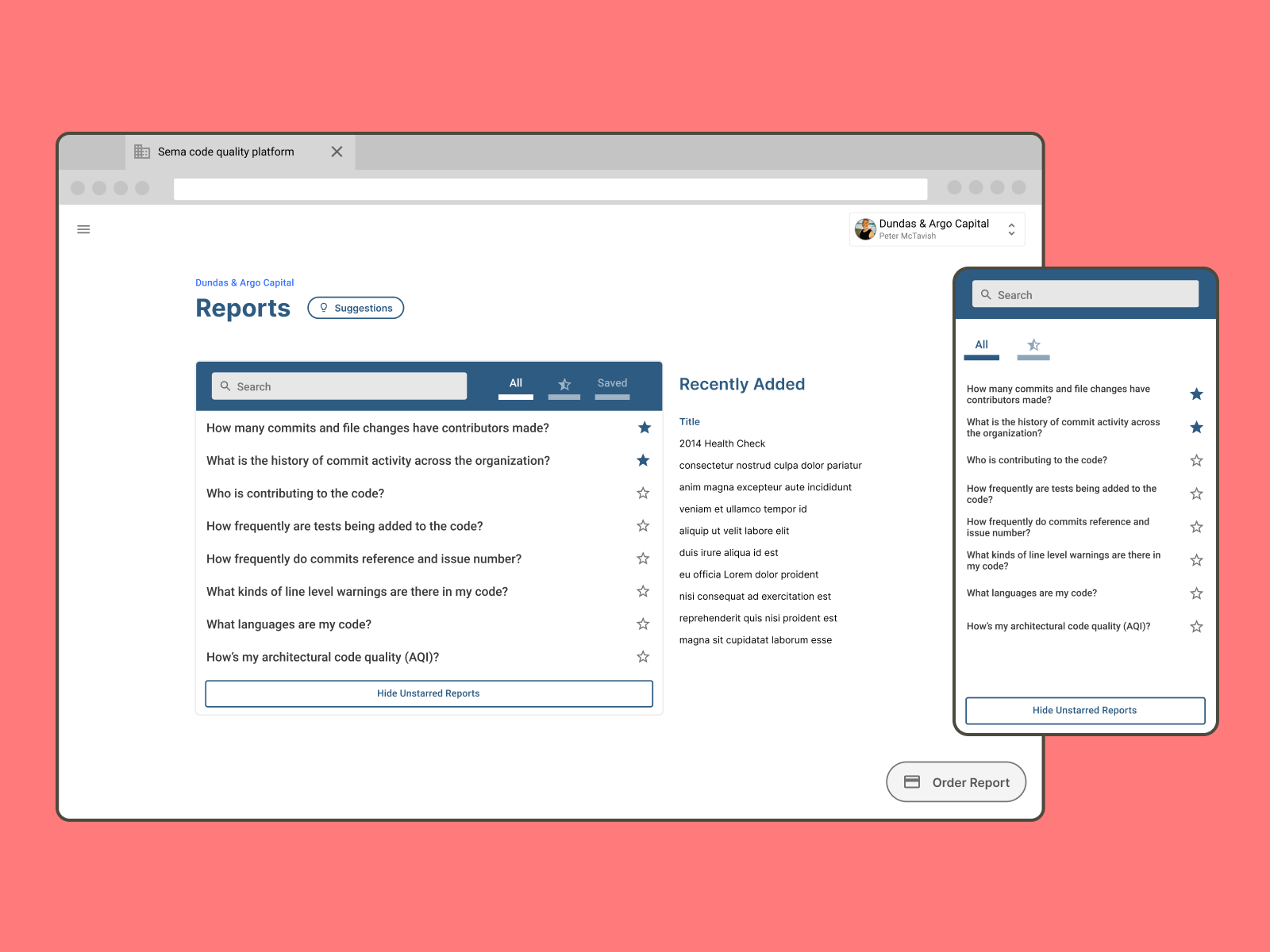Switch to the starred tab in desktop panel

(564, 386)
